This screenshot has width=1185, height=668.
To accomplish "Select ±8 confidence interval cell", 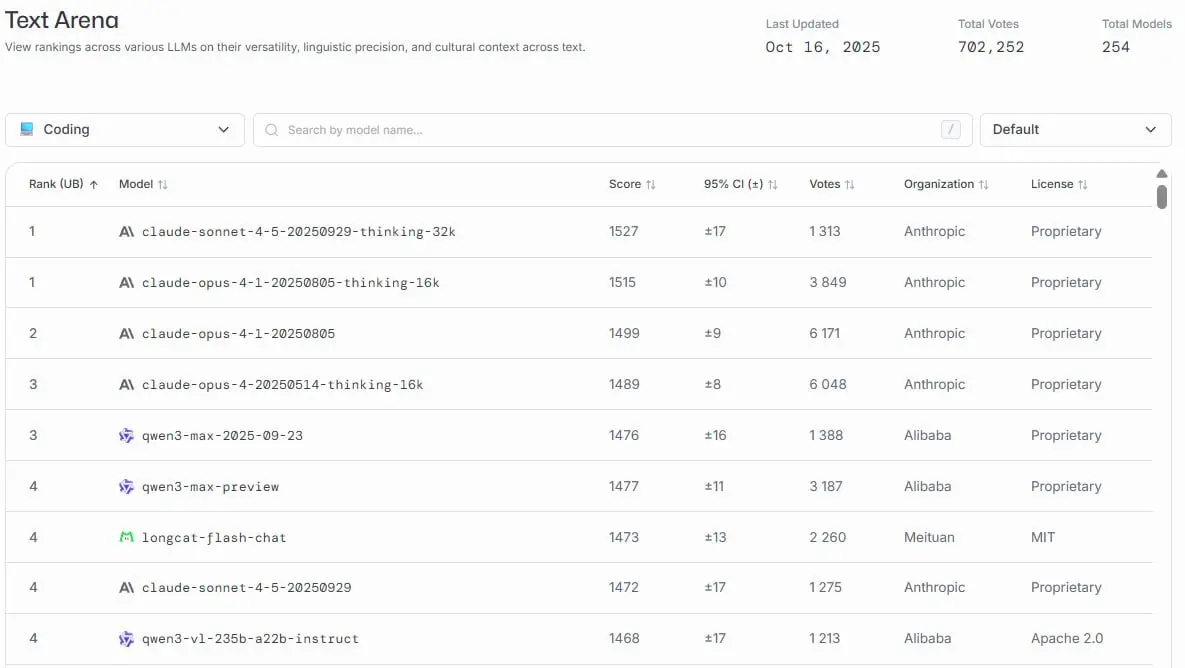I will (x=713, y=385).
